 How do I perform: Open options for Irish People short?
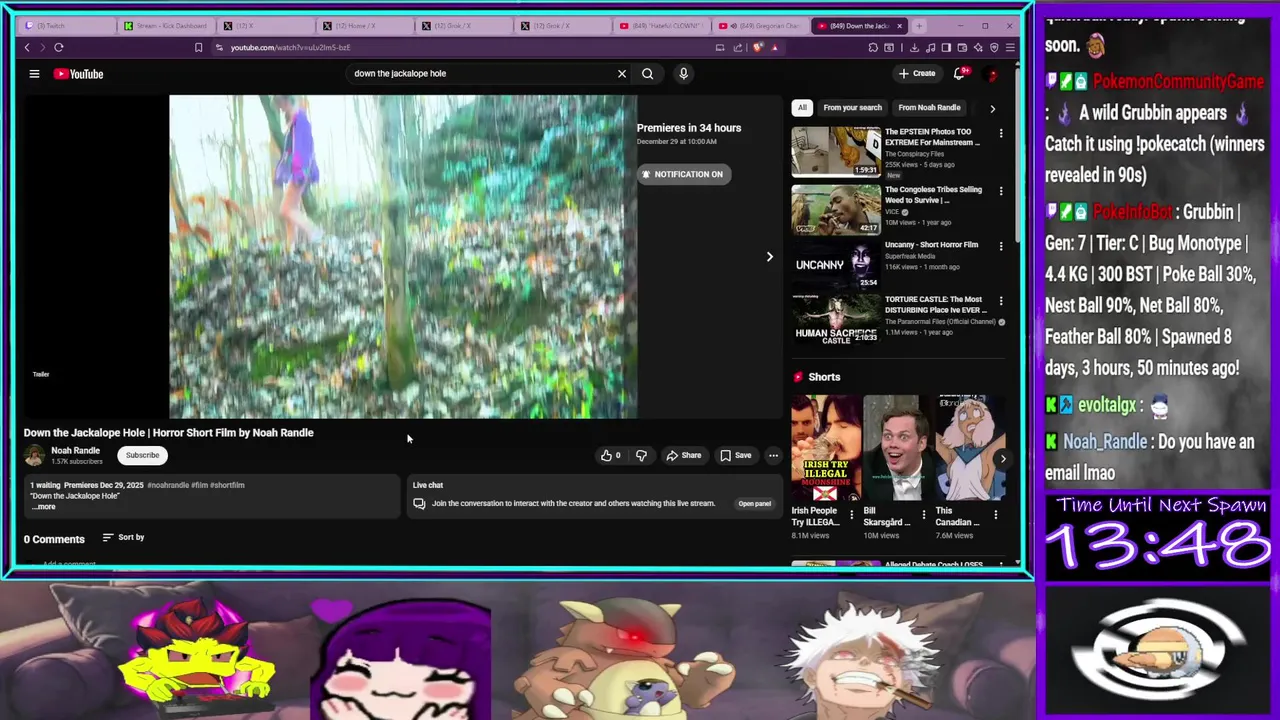tap(852, 515)
